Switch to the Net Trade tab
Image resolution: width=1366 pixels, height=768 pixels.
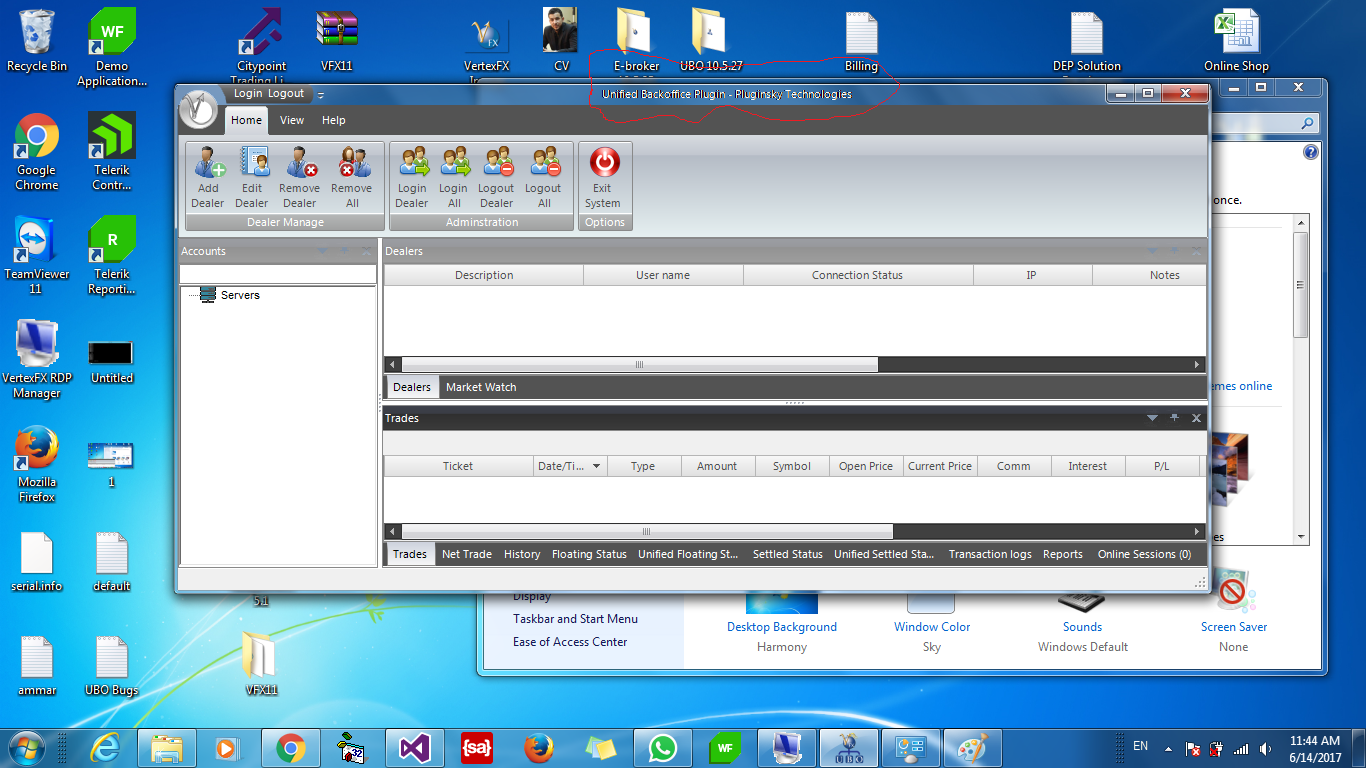[467, 554]
